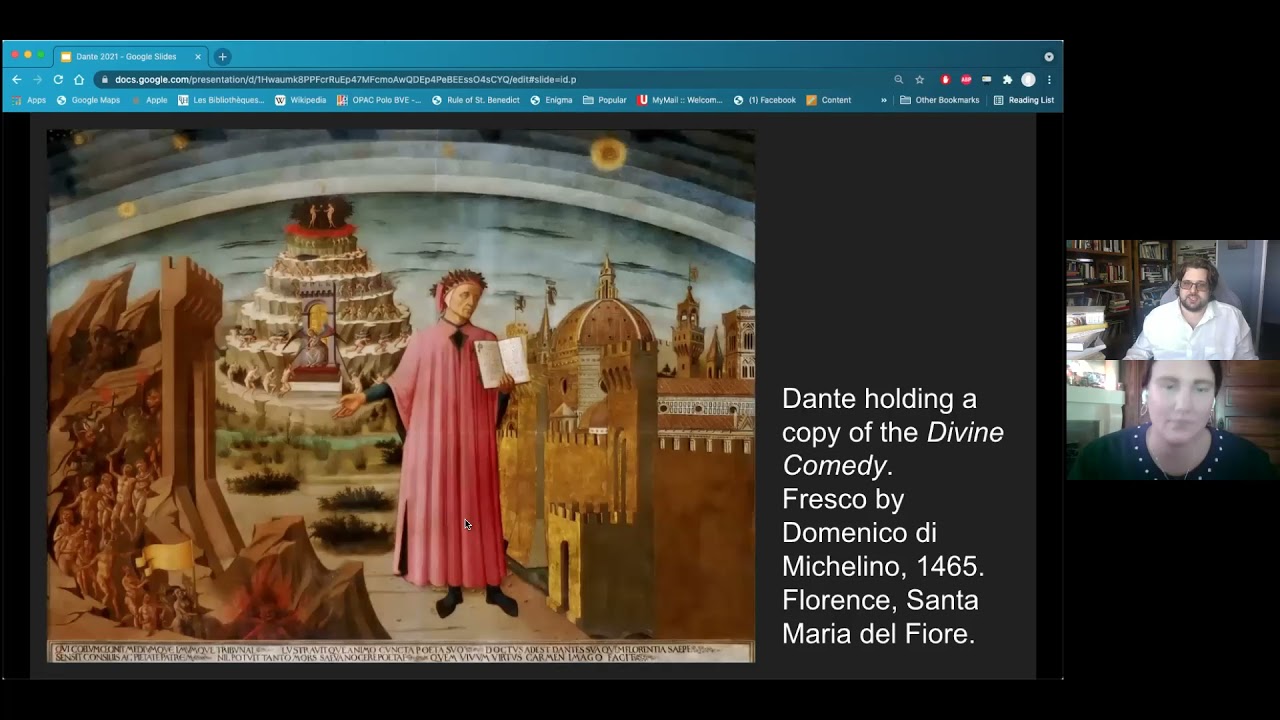1280x720 pixels.
Task: Open the tab search dropdown arrow
Action: coord(1049,57)
